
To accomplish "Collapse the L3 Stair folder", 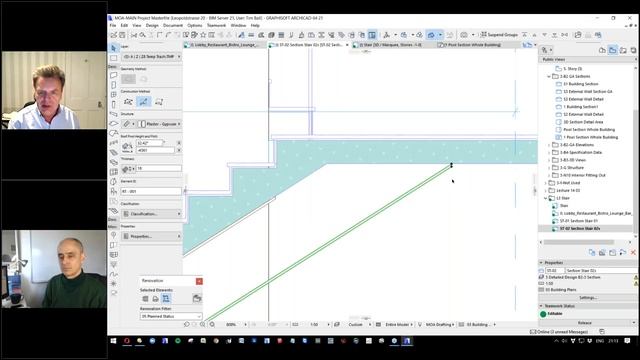I will point(546,198).
